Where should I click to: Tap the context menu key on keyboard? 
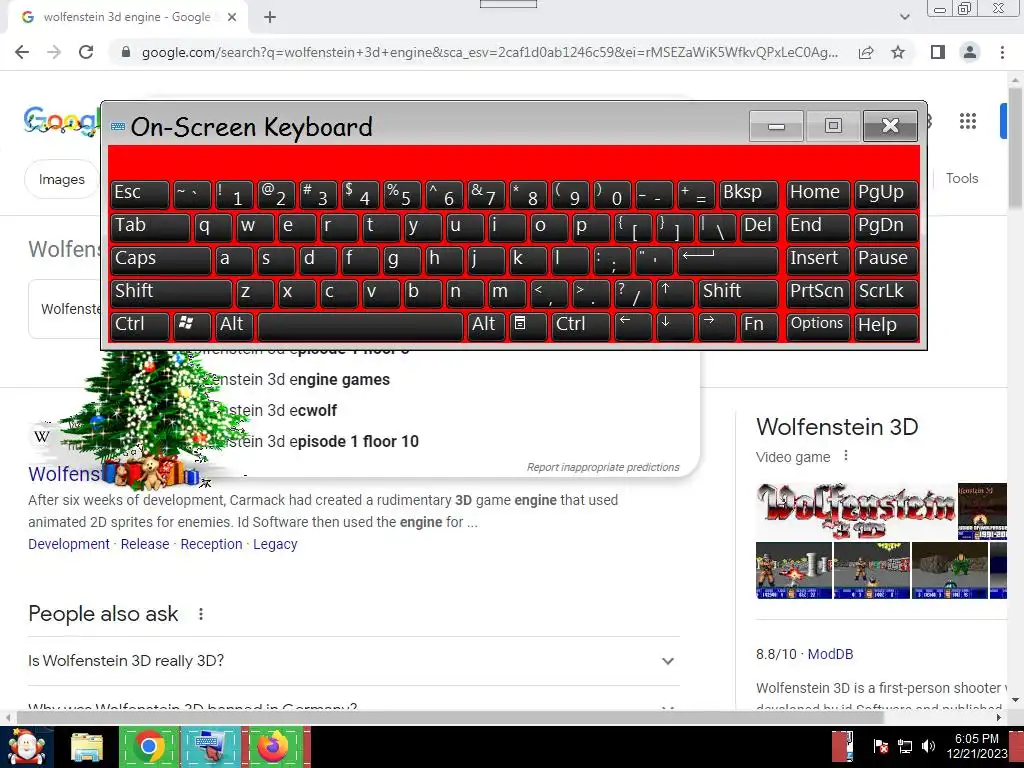528,327
